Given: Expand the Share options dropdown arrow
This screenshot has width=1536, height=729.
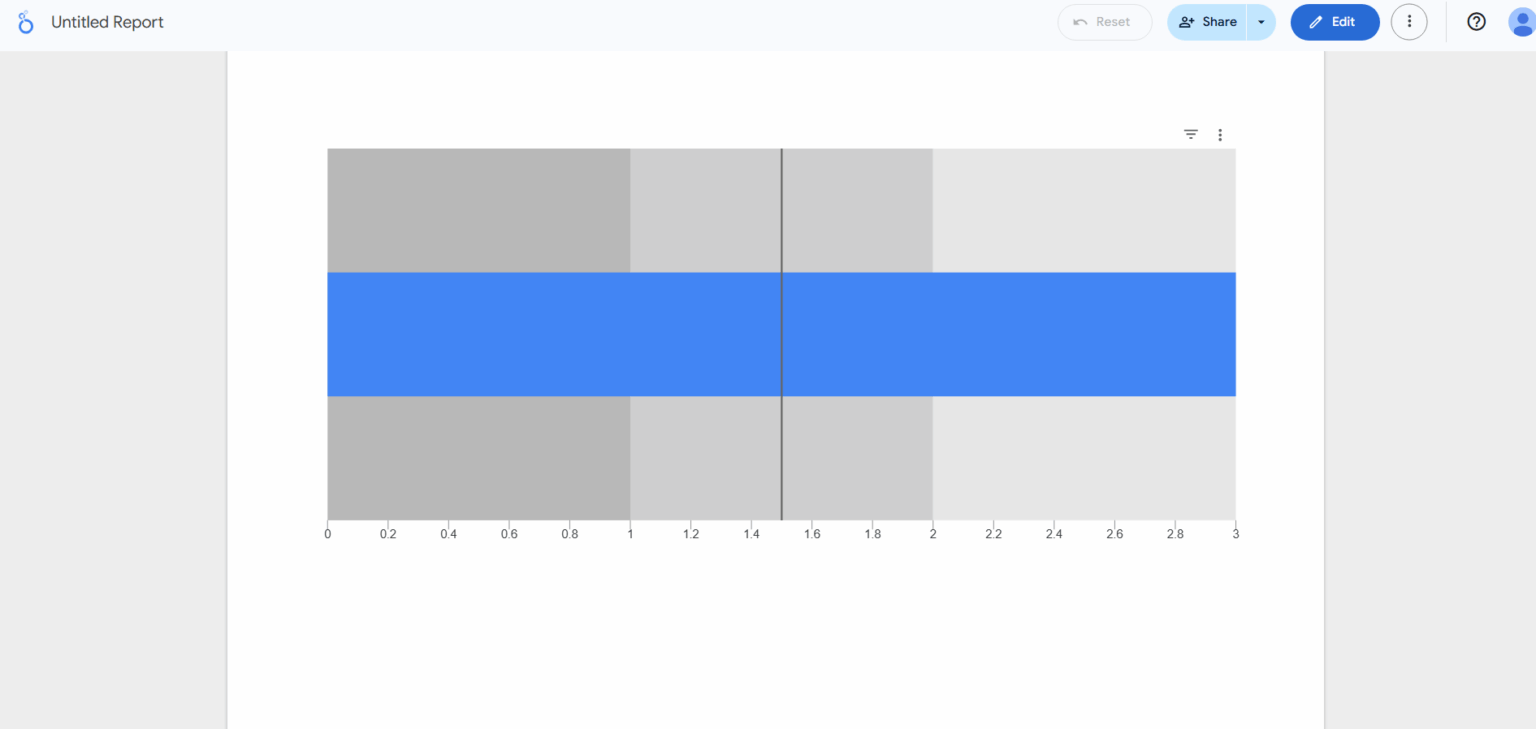Looking at the screenshot, I should (1261, 21).
